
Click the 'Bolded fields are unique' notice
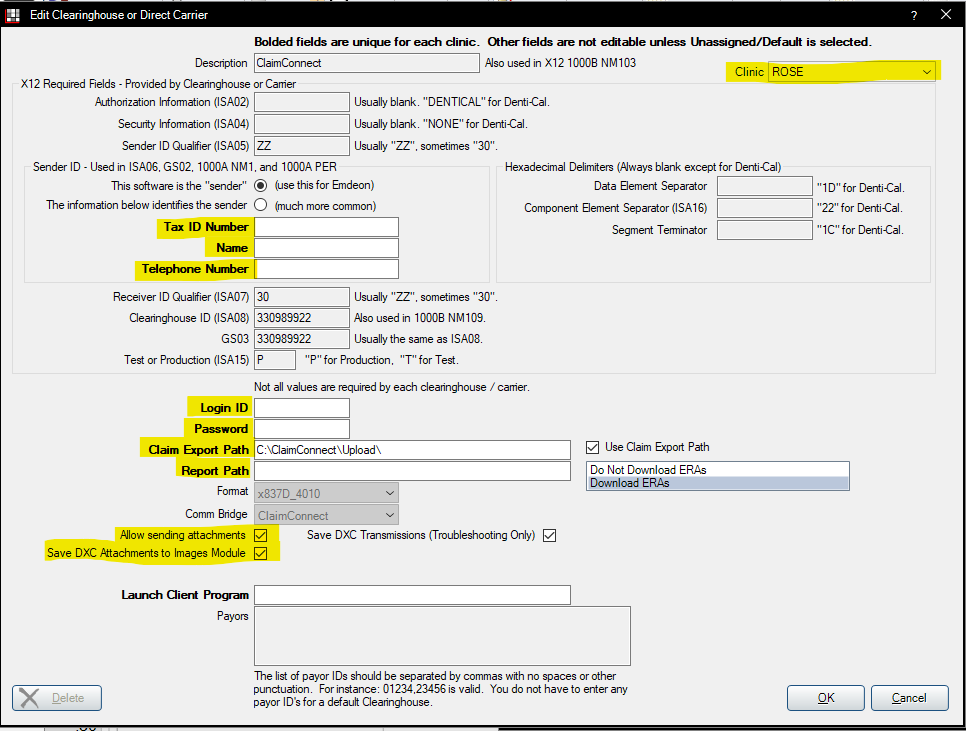[x=562, y=42]
